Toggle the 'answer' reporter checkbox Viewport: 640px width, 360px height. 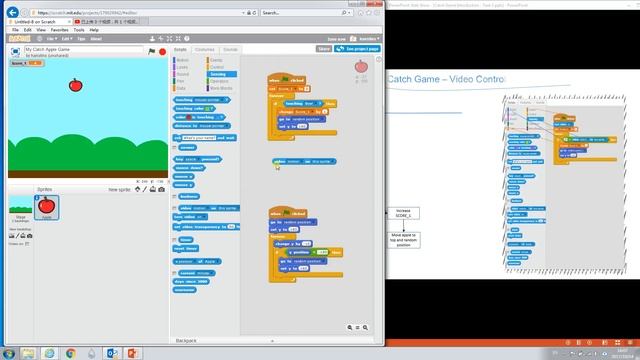coord(175,148)
